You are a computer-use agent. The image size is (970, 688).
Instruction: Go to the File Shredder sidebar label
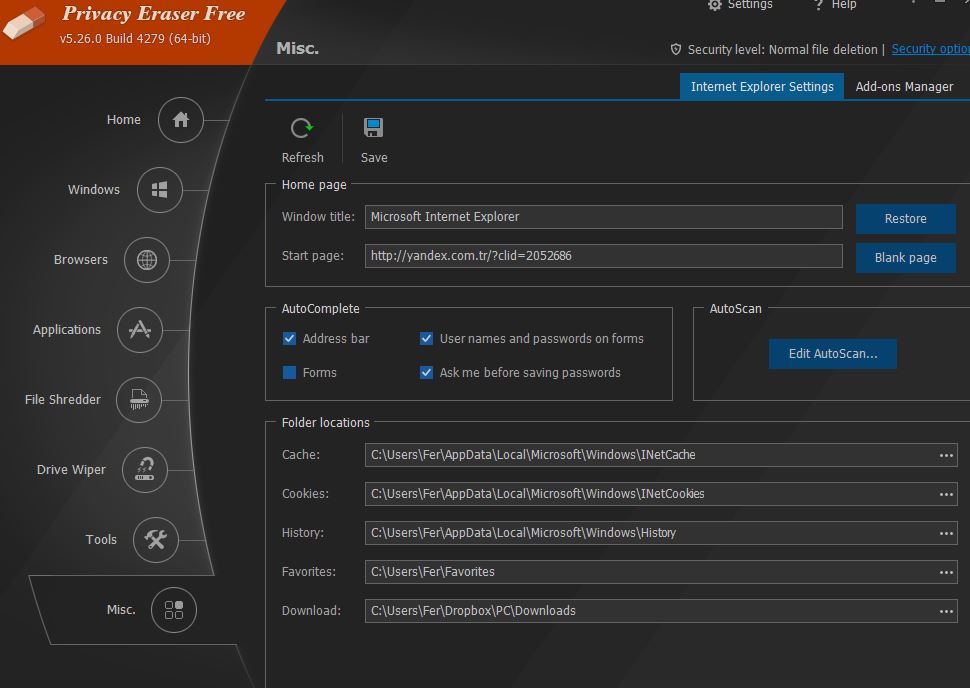[x=62, y=400]
